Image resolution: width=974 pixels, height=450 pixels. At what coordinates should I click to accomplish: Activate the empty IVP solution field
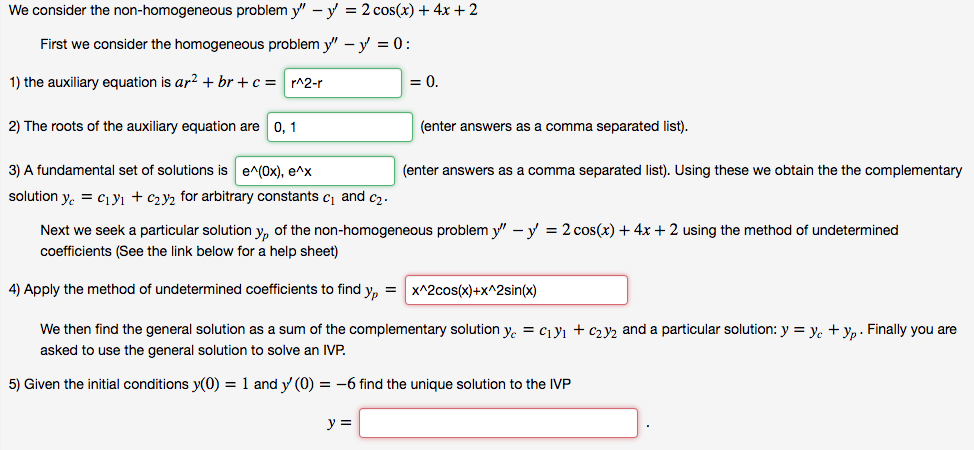tap(499, 423)
